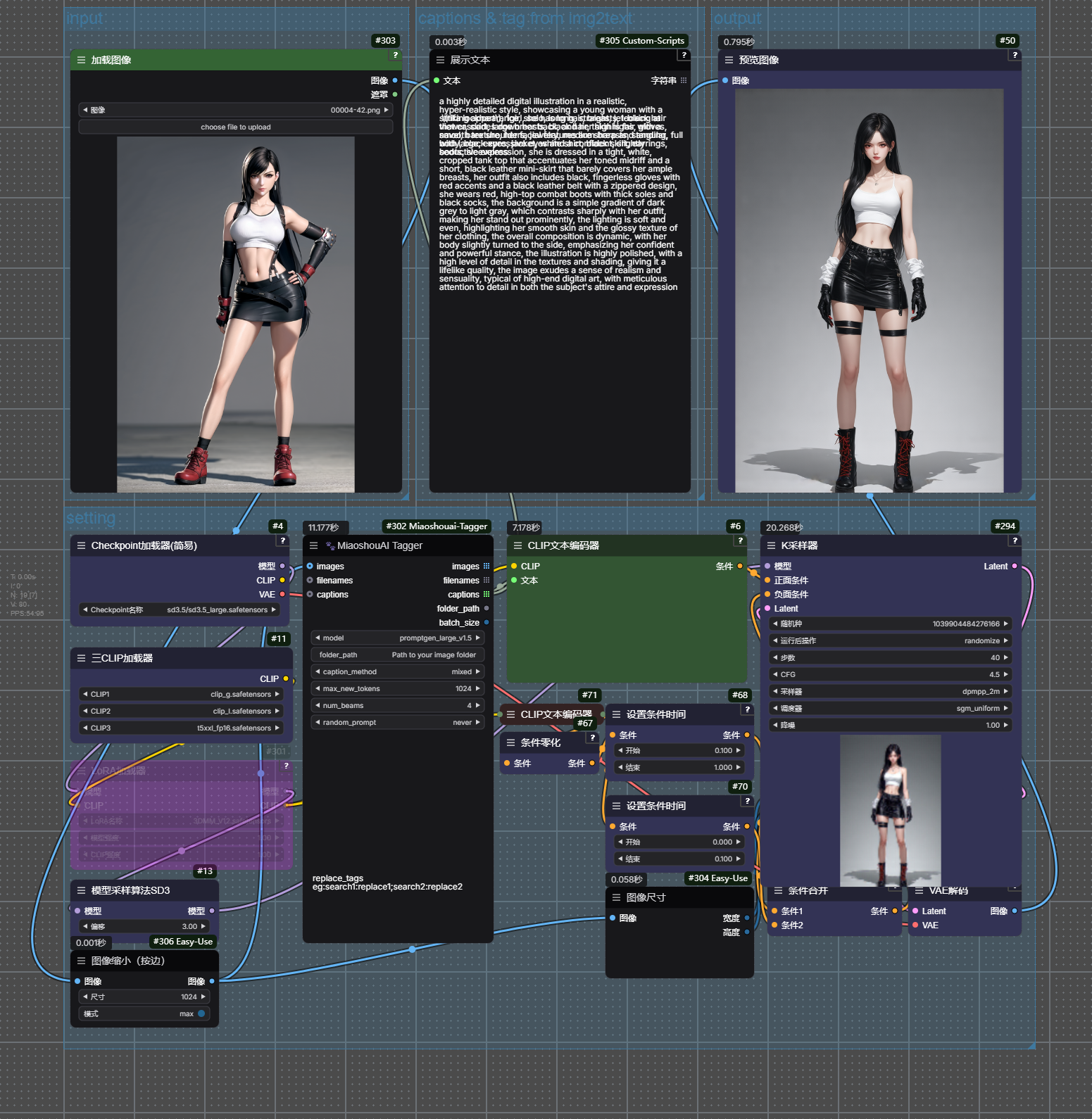Open the 采样器 dpmpp_2m dropdown

[x=891, y=692]
